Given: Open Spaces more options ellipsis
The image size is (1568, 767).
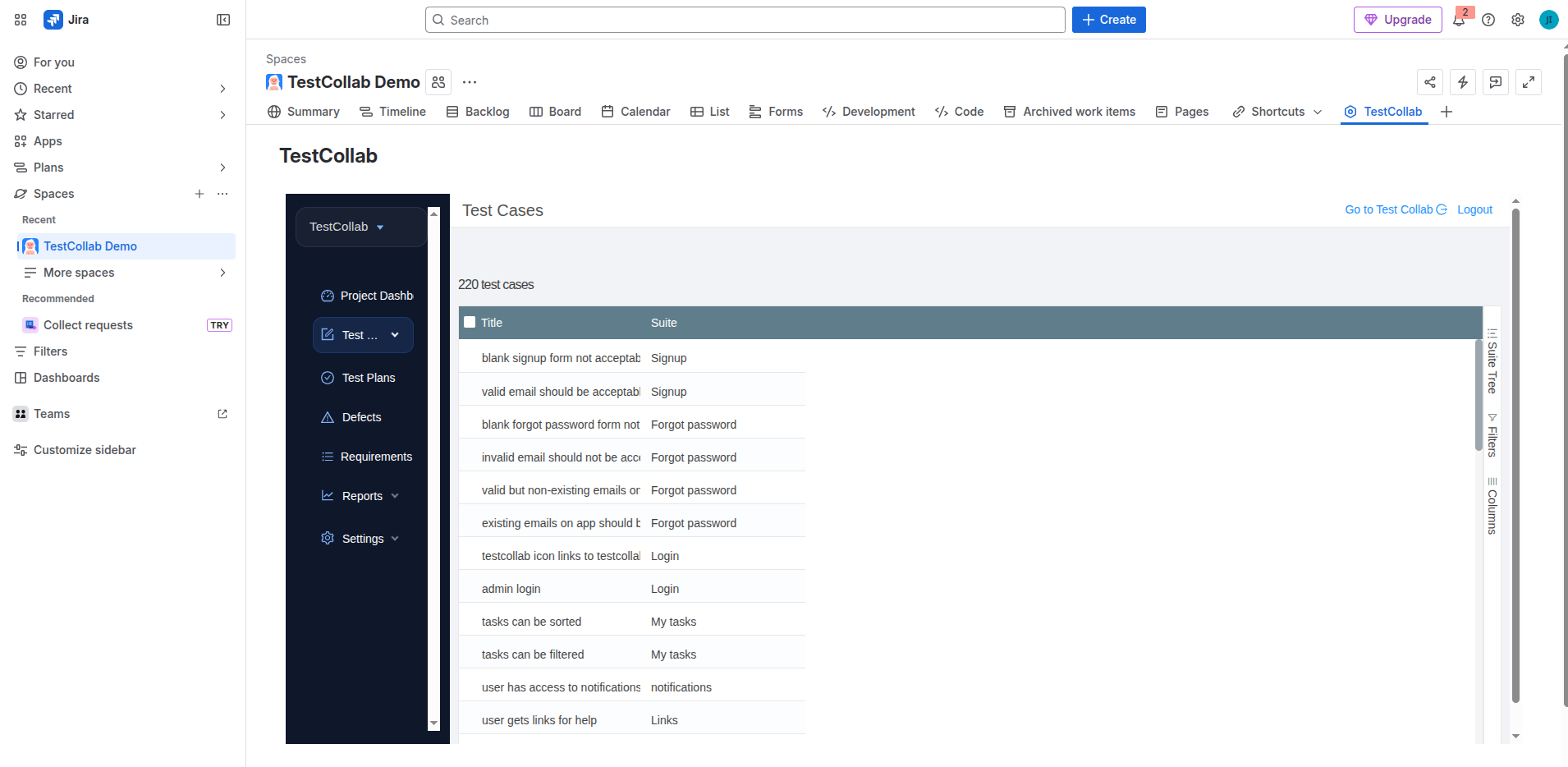Looking at the screenshot, I should pos(222,194).
